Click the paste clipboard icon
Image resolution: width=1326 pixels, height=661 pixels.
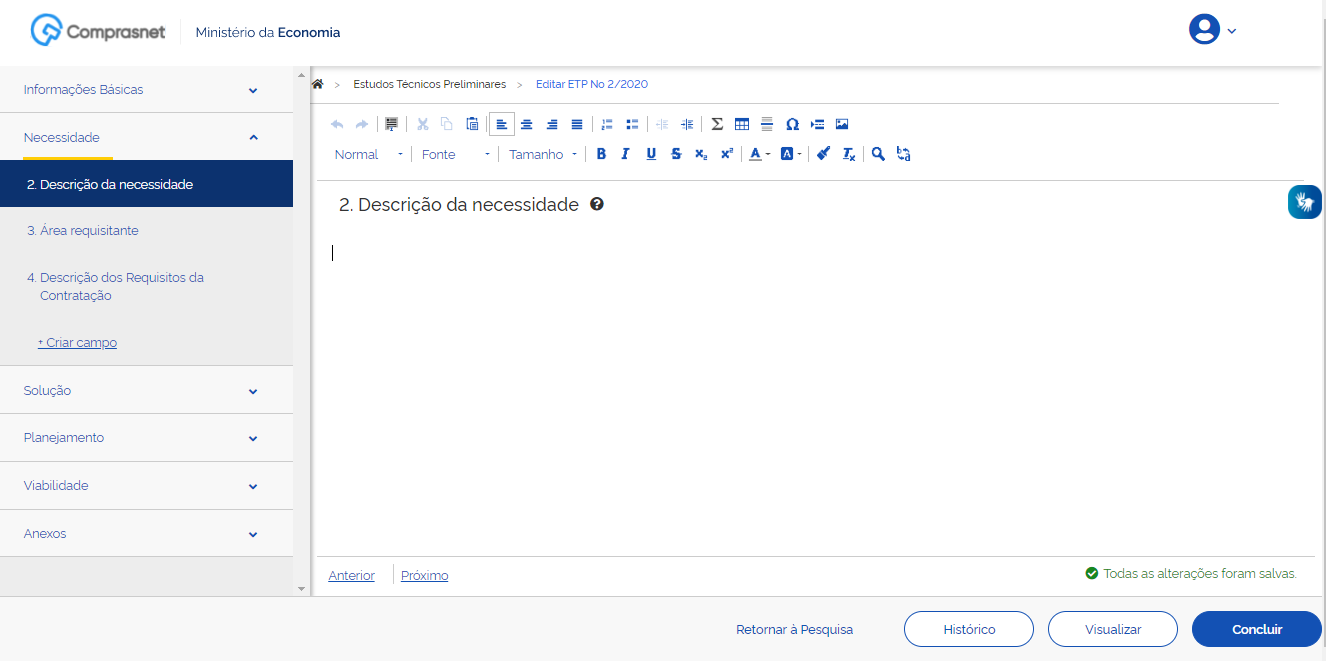[472, 125]
